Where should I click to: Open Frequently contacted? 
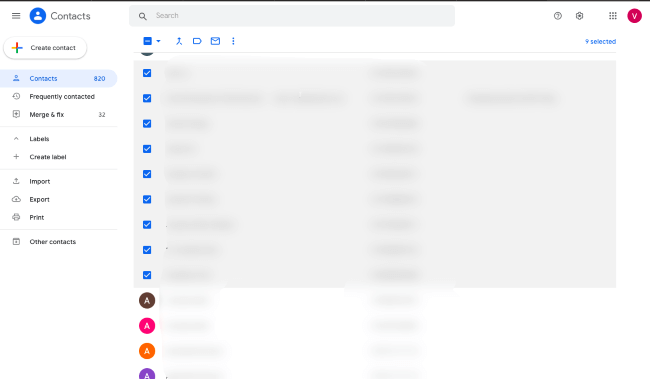[x=58, y=96]
